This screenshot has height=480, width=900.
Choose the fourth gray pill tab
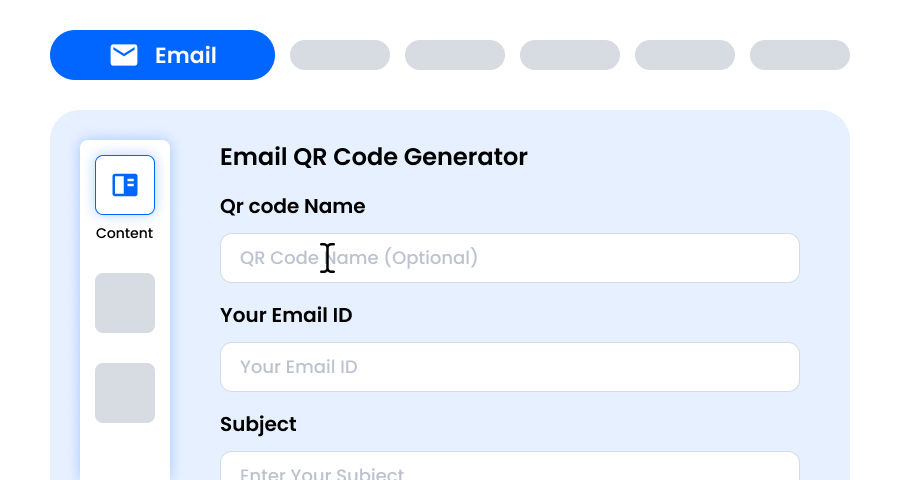pyautogui.click(x=685, y=55)
